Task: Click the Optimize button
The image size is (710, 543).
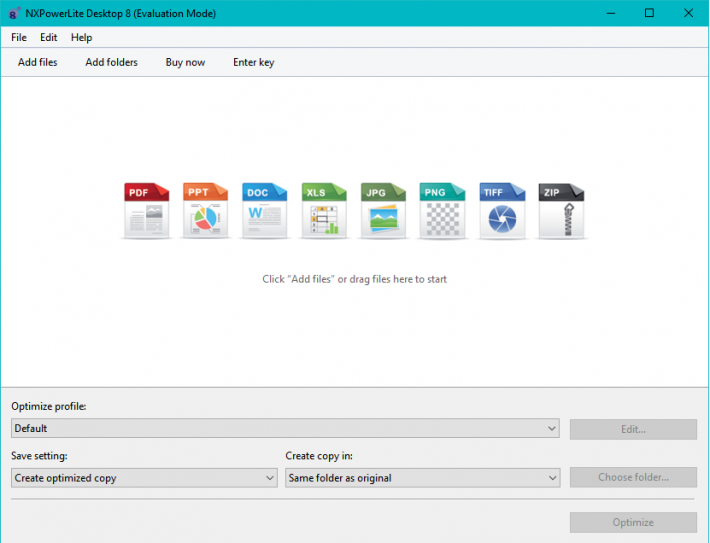Action: coord(633,523)
